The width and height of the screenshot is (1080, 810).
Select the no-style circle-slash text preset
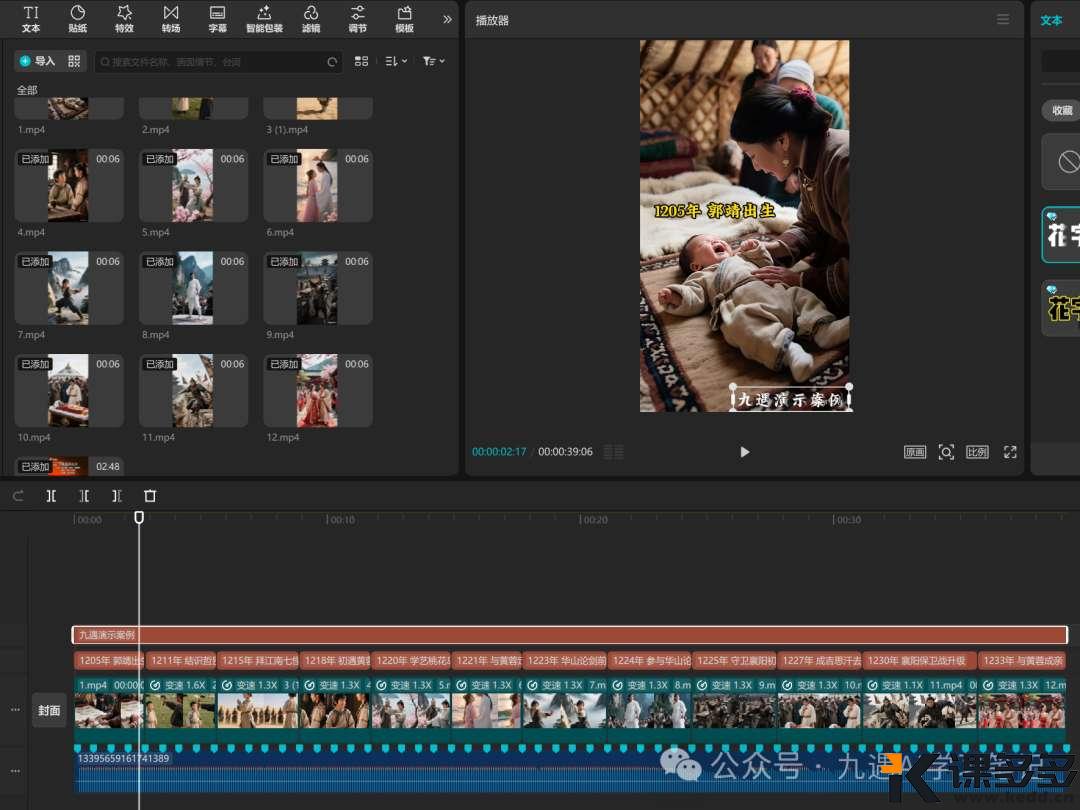pos(1068,161)
